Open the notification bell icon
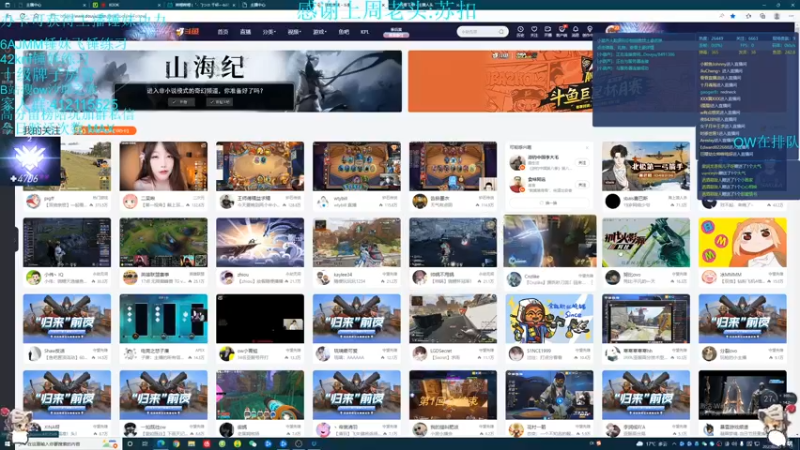 point(576,32)
